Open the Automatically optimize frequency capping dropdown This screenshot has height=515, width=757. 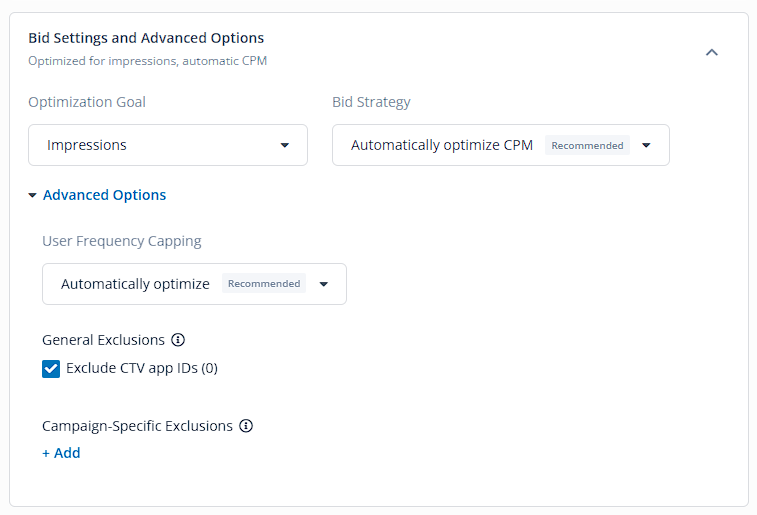pyautogui.click(x=195, y=284)
